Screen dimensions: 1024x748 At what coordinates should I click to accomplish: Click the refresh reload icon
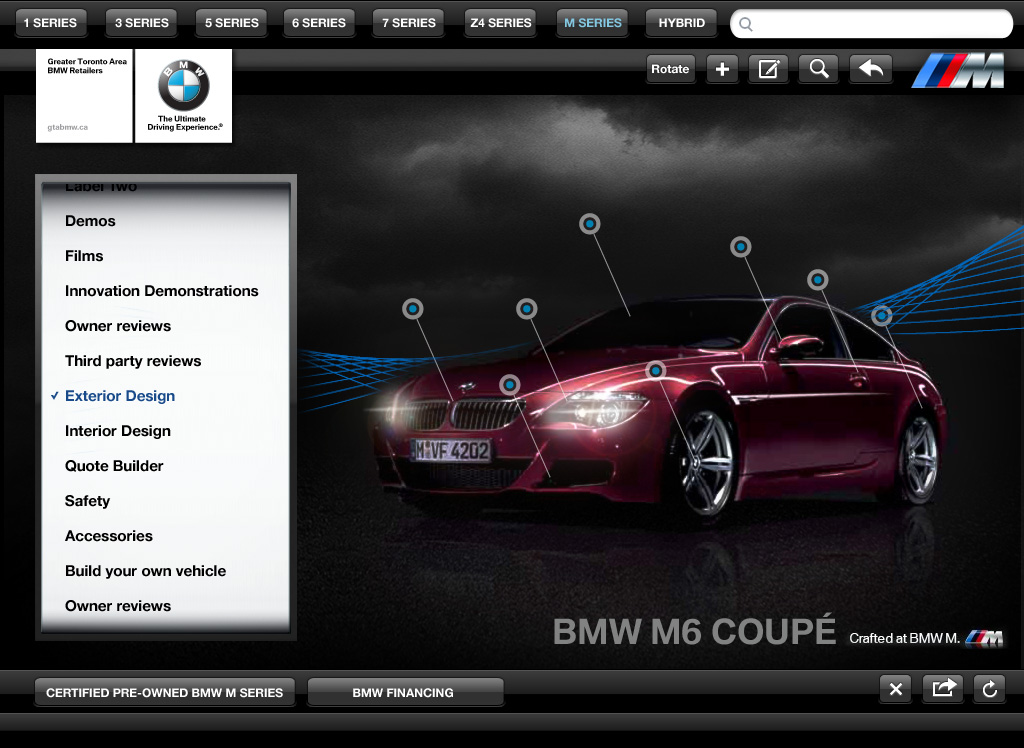coord(989,689)
